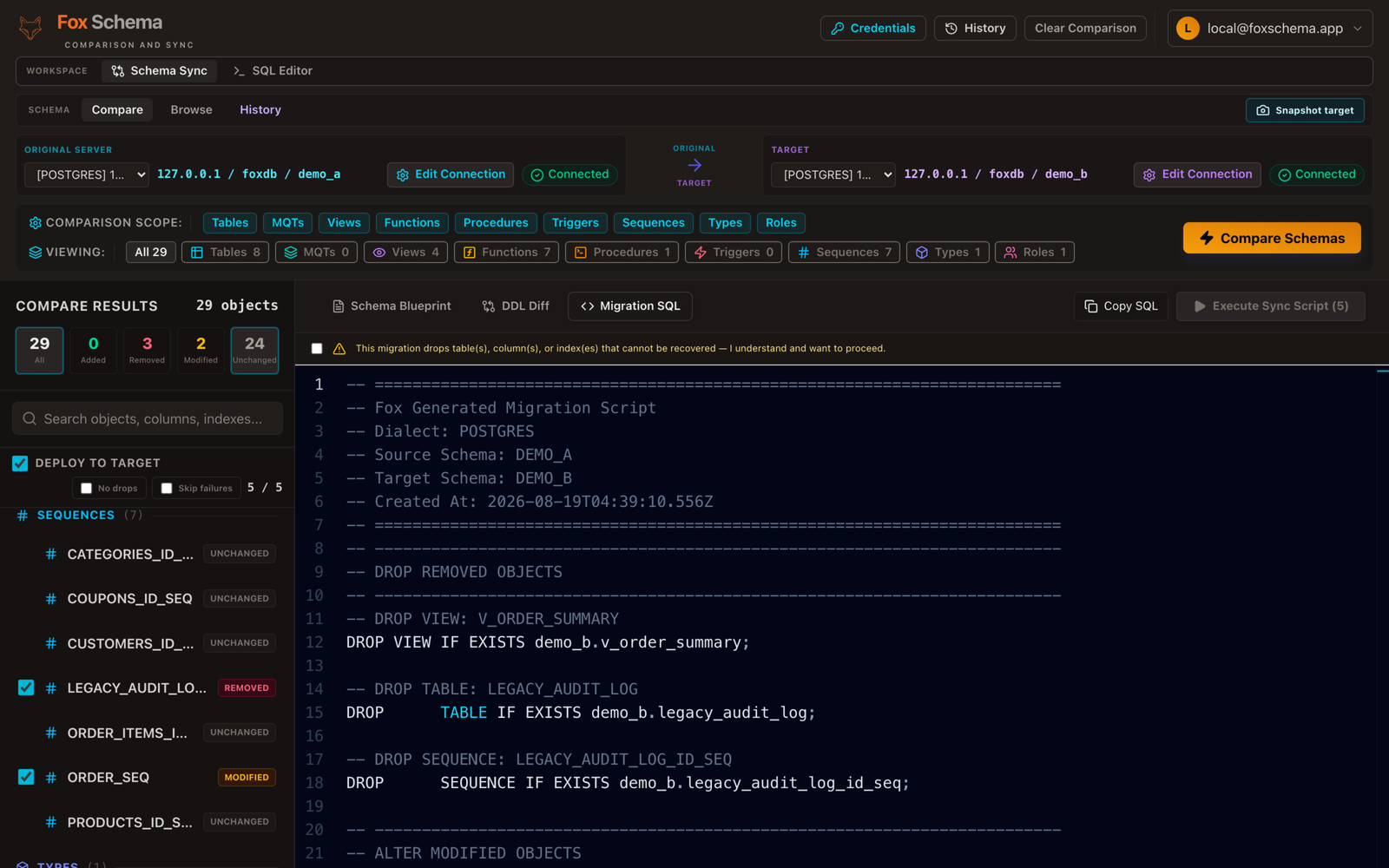The height and width of the screenshot is (868, 1389).
Task: Collapse the SEQUENCES group
Action: click(76, 515)
